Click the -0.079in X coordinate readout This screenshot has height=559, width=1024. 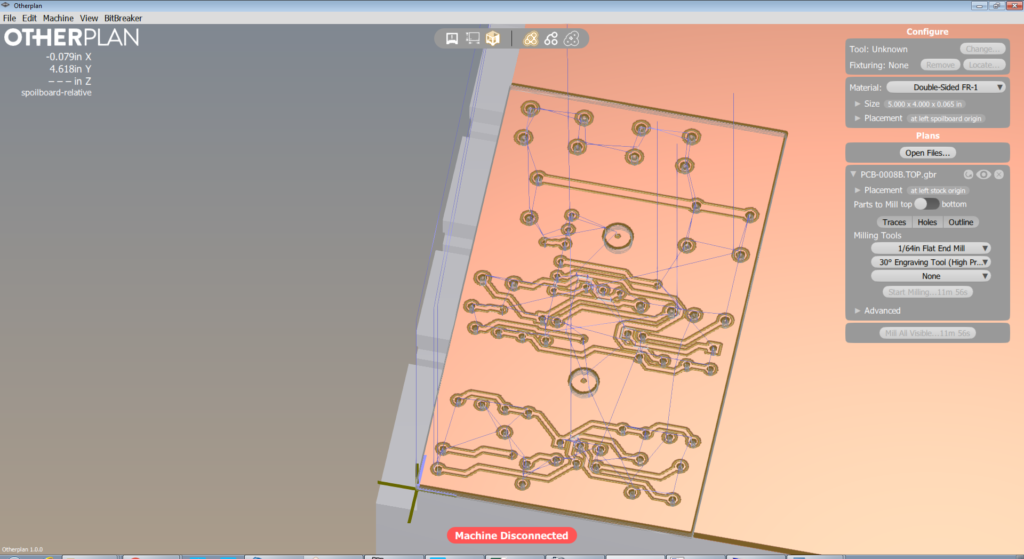pyautogui.click(x=69, y=57)
